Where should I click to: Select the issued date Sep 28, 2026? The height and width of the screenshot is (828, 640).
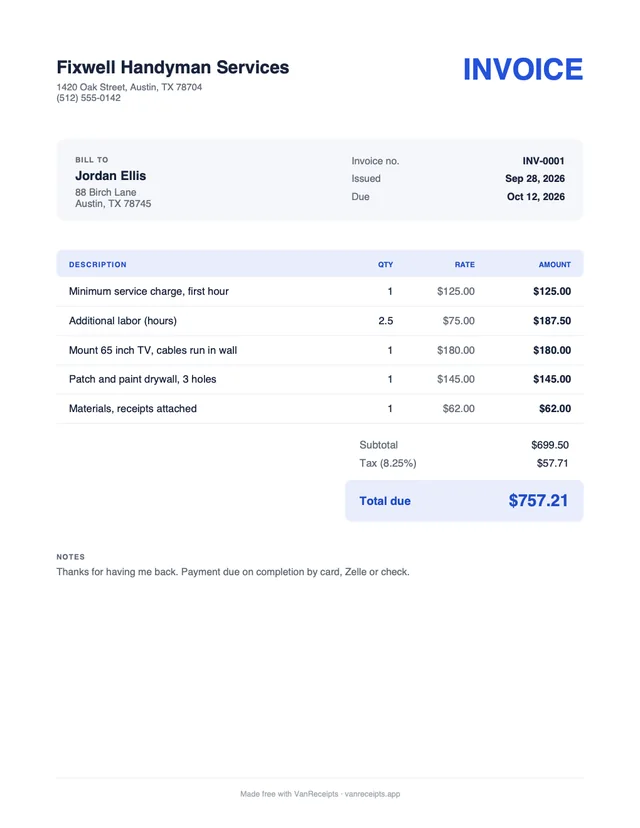tap(535, 179)
